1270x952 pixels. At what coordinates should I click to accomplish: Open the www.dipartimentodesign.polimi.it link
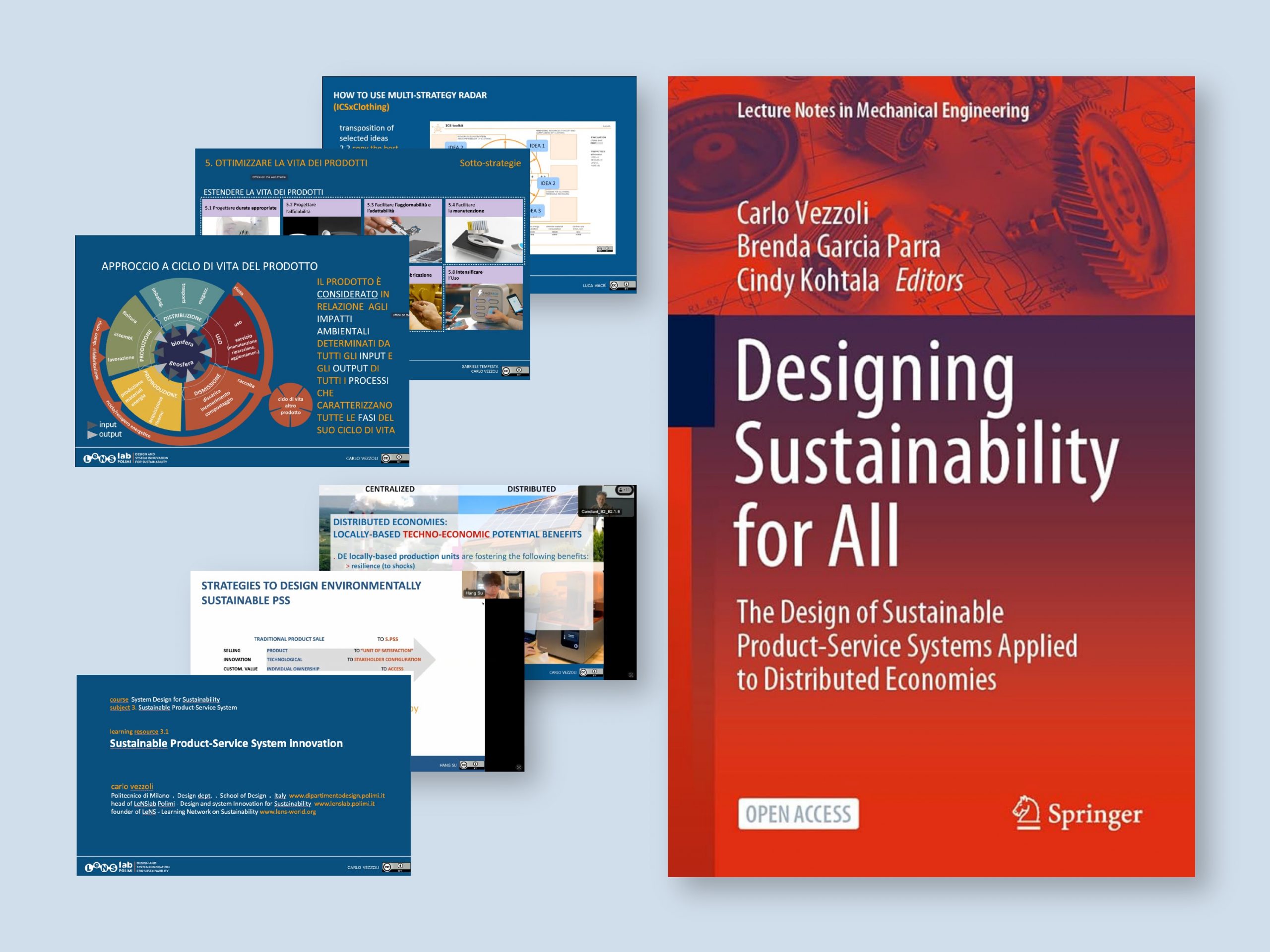click(336, 795)
